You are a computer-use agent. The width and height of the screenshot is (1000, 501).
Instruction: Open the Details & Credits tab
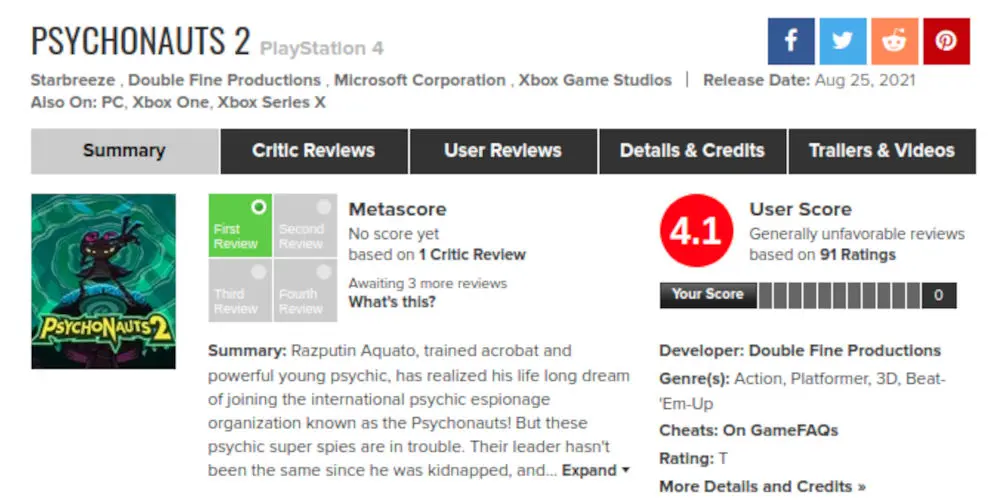(x=692, y=151)
